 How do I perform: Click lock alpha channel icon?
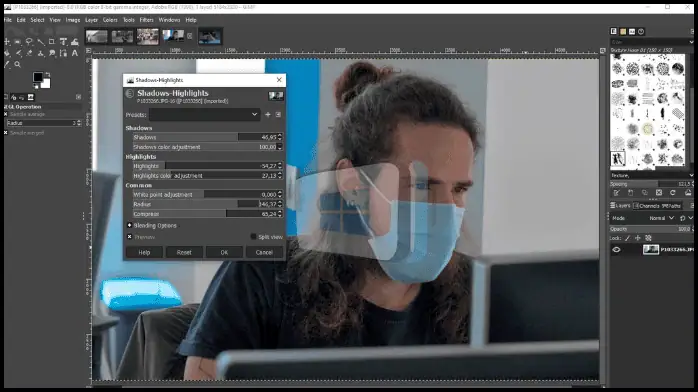pyautogui.click(x=649, y=238)
